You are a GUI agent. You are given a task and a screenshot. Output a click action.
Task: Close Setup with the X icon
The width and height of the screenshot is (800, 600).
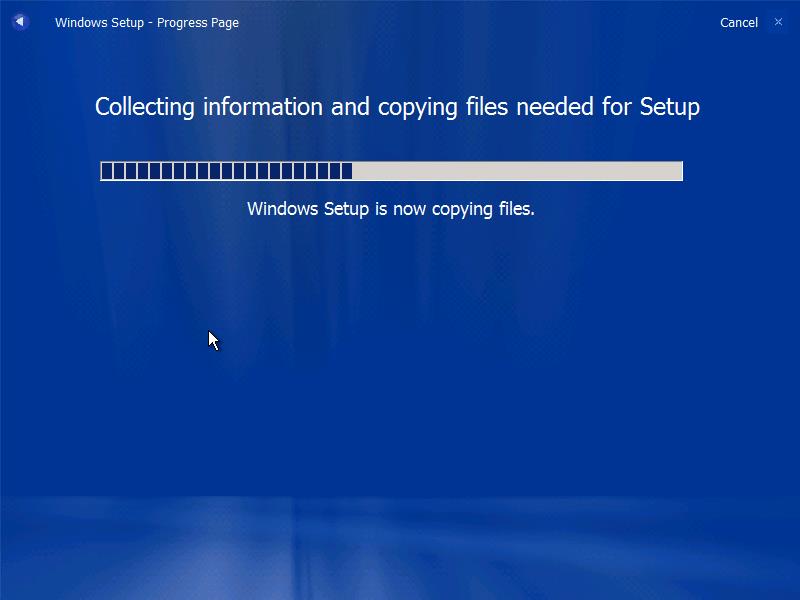point(778,22)
